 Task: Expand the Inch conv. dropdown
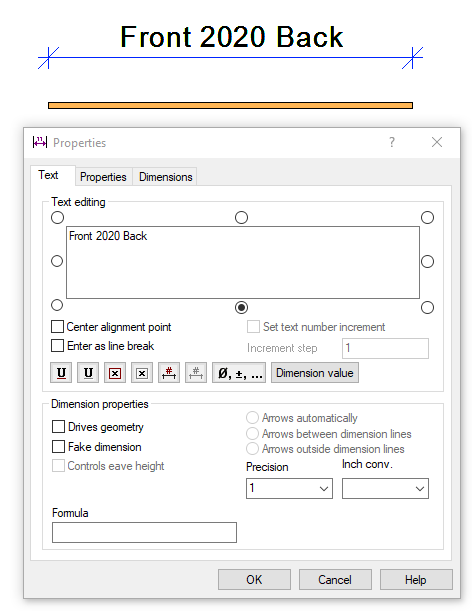[x=385, y=488]
